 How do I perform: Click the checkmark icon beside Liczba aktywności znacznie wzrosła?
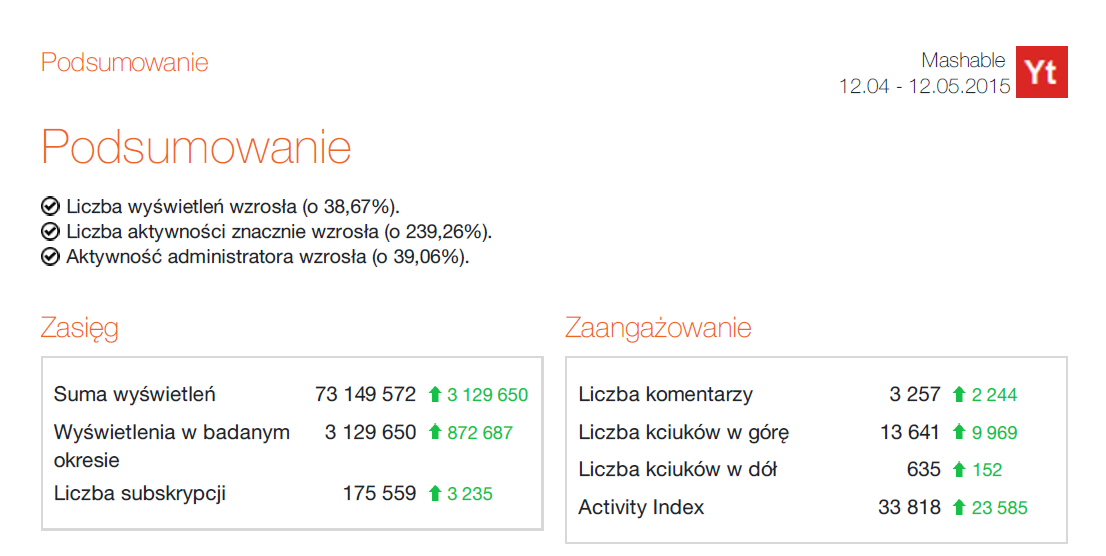tap(50, 232)
